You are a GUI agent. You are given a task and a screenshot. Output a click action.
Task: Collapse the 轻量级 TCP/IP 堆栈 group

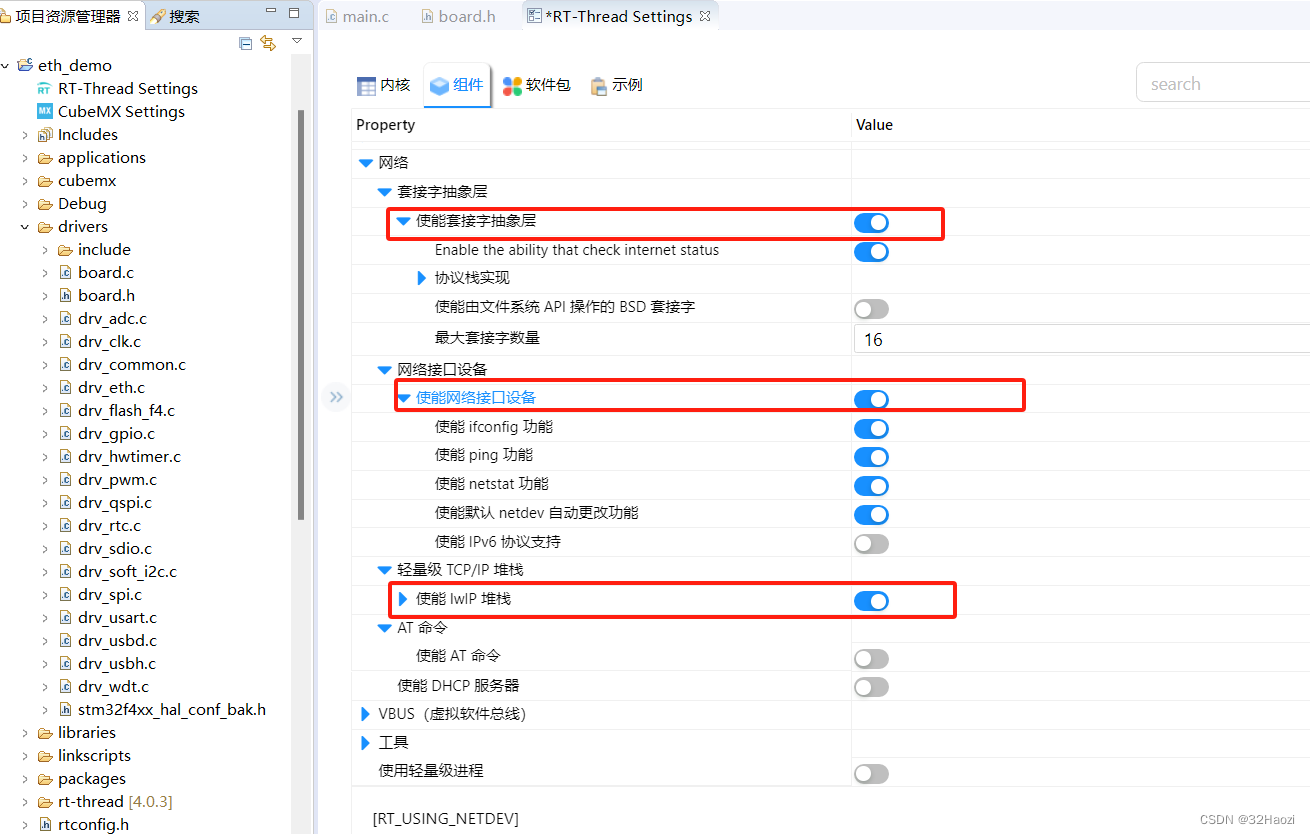384,570
